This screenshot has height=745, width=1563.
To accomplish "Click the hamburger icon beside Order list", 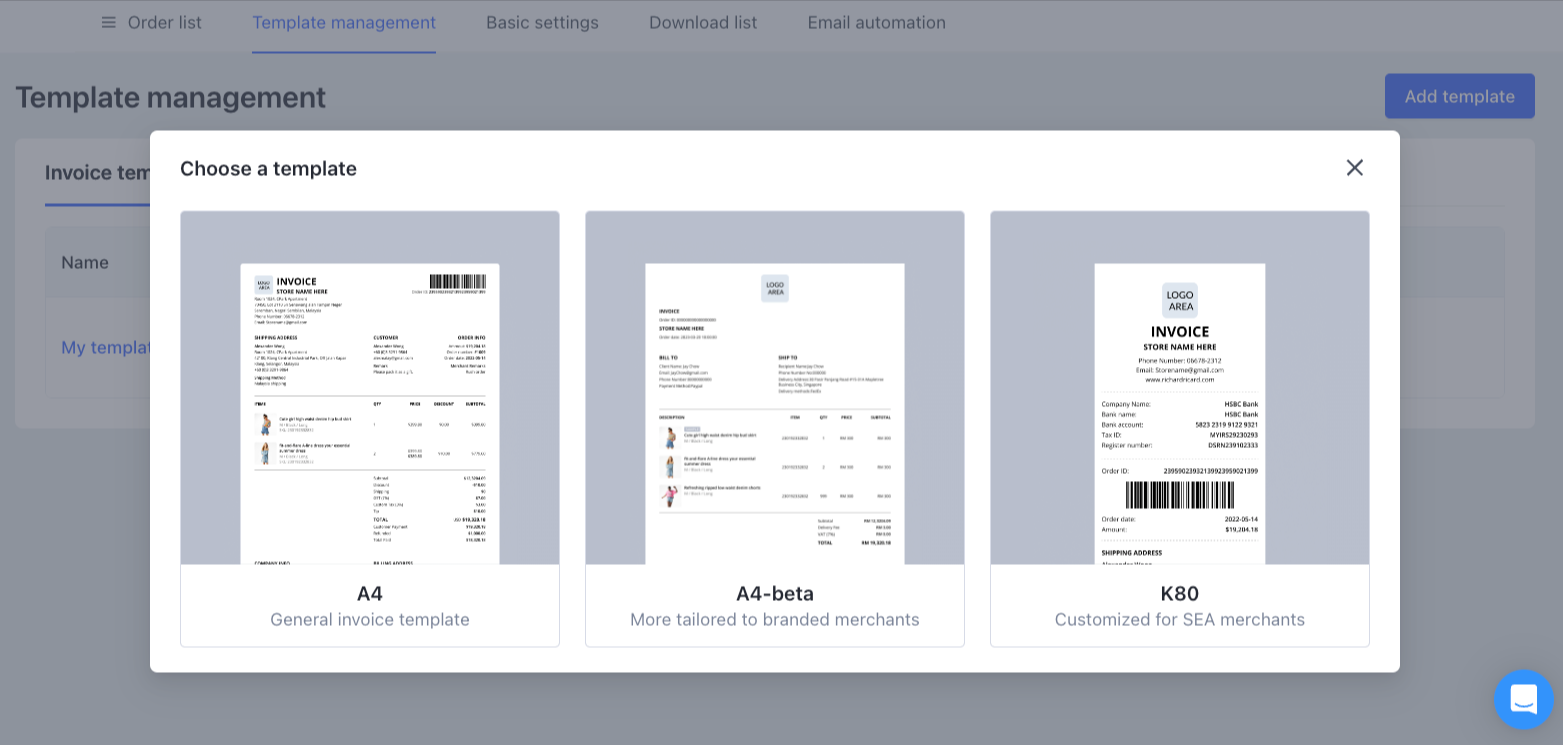I will (x=108, y=22).
